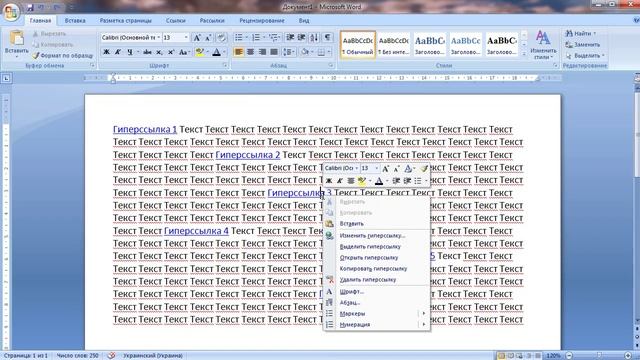Screen dimensions: 640x360
Task: Toggle superscript x² in the ribbon
Action: pos(171,52)
